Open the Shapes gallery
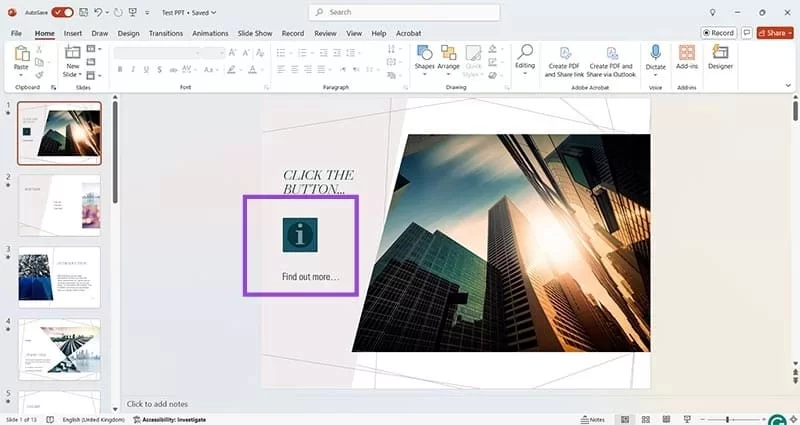Image resolution: width=800 pixels, height=425 pixels. [x=424, y=54]
